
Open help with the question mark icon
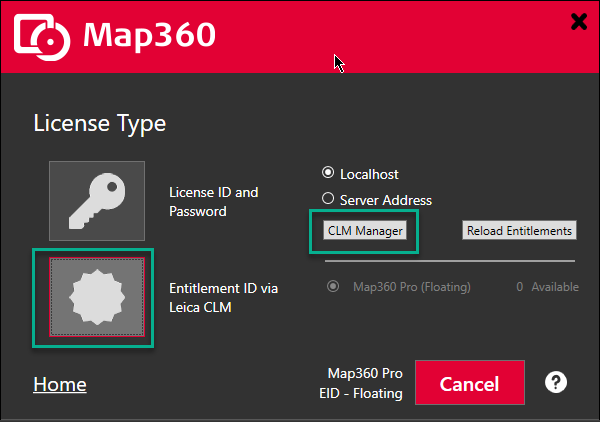point(557,383)
